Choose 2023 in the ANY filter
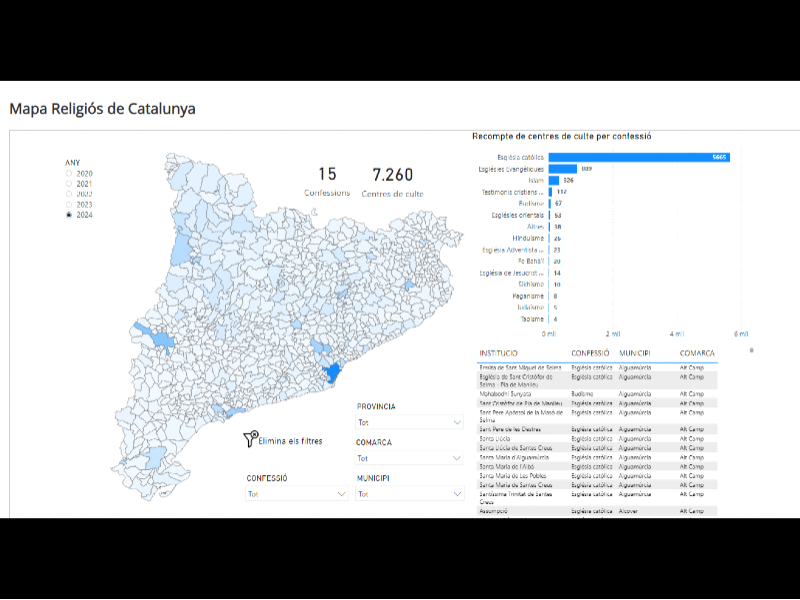Screen dimensions: 800x600 tap(69, 204)
